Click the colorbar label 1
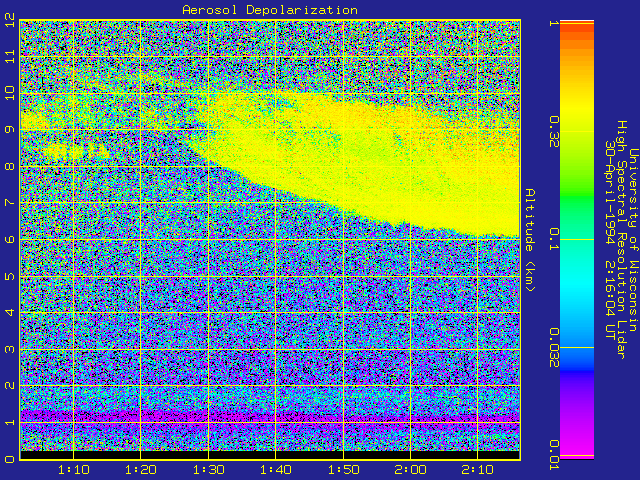This screenshot has width=640, height=480. pyautogui.click(x=554, y=23)
